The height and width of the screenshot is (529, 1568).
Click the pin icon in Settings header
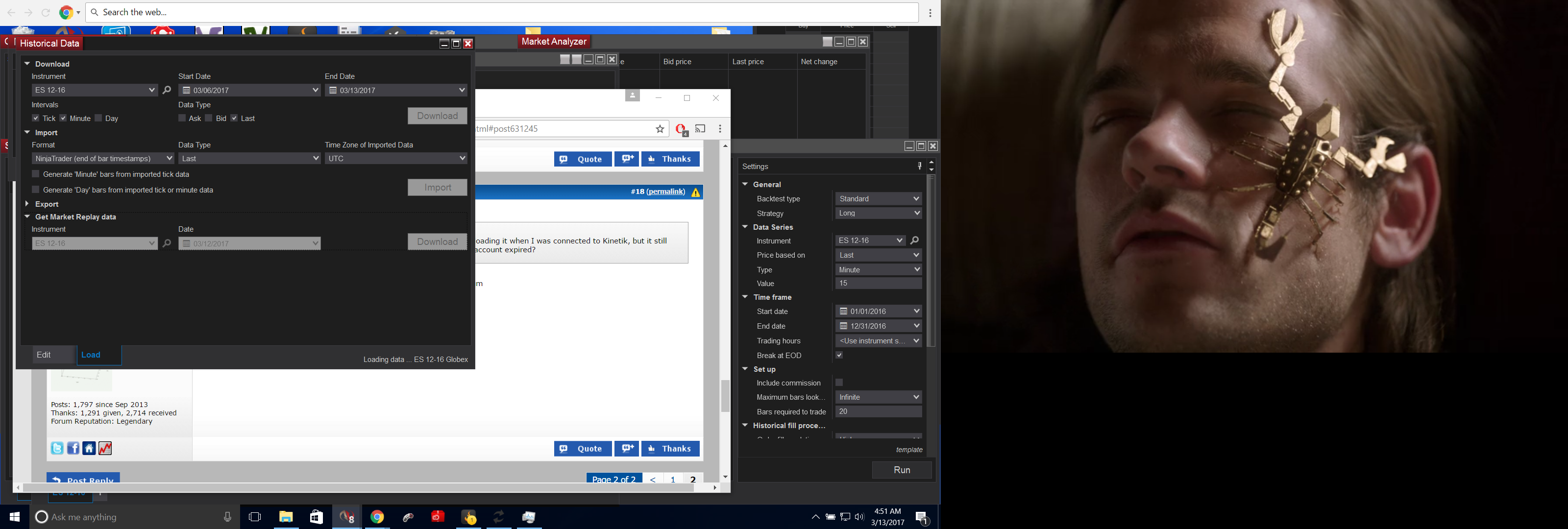[919, 166]
